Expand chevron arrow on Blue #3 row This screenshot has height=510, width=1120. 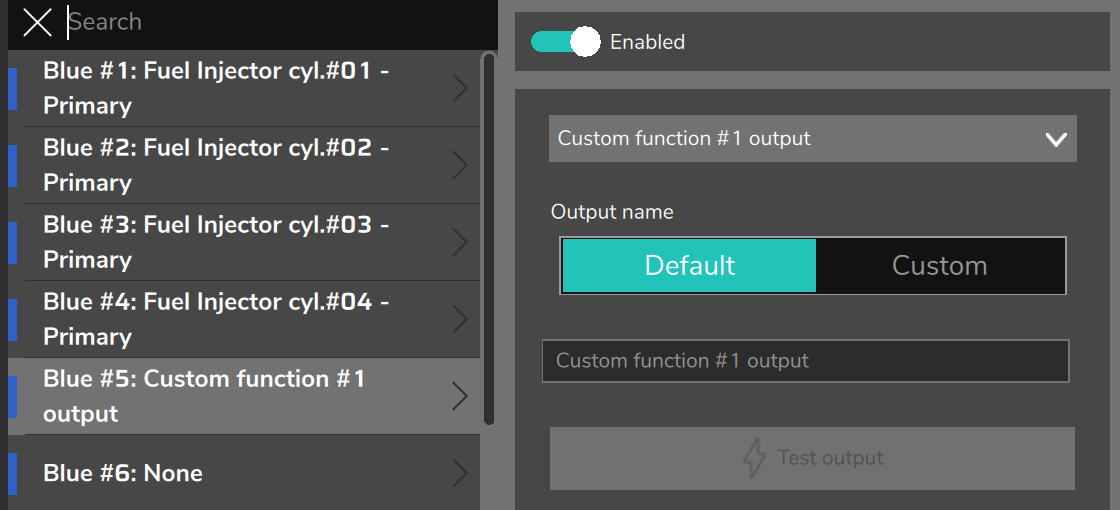(x=460, y=243)
